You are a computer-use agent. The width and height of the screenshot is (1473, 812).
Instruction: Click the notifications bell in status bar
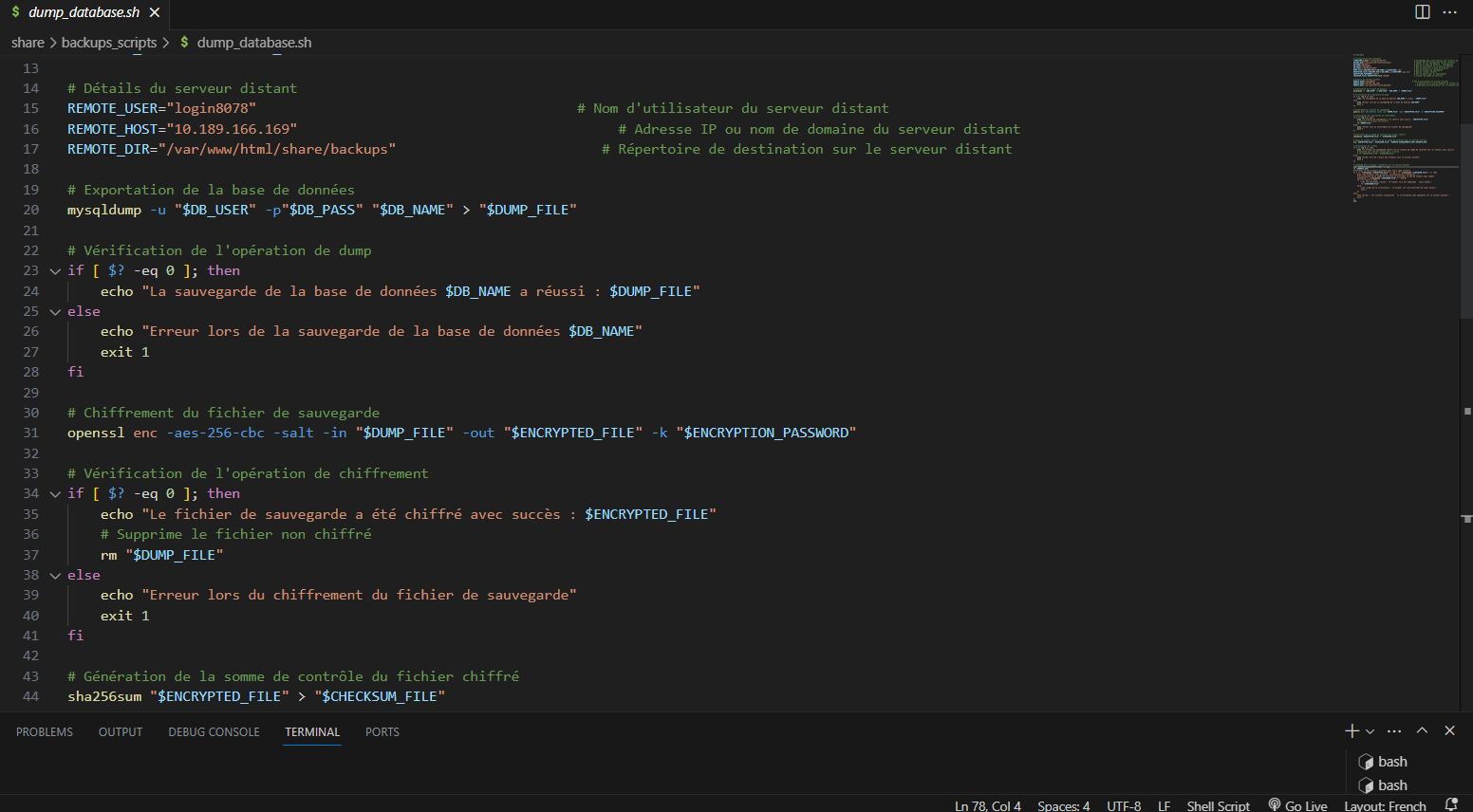pyautogui.click(x=1450, y=804)
